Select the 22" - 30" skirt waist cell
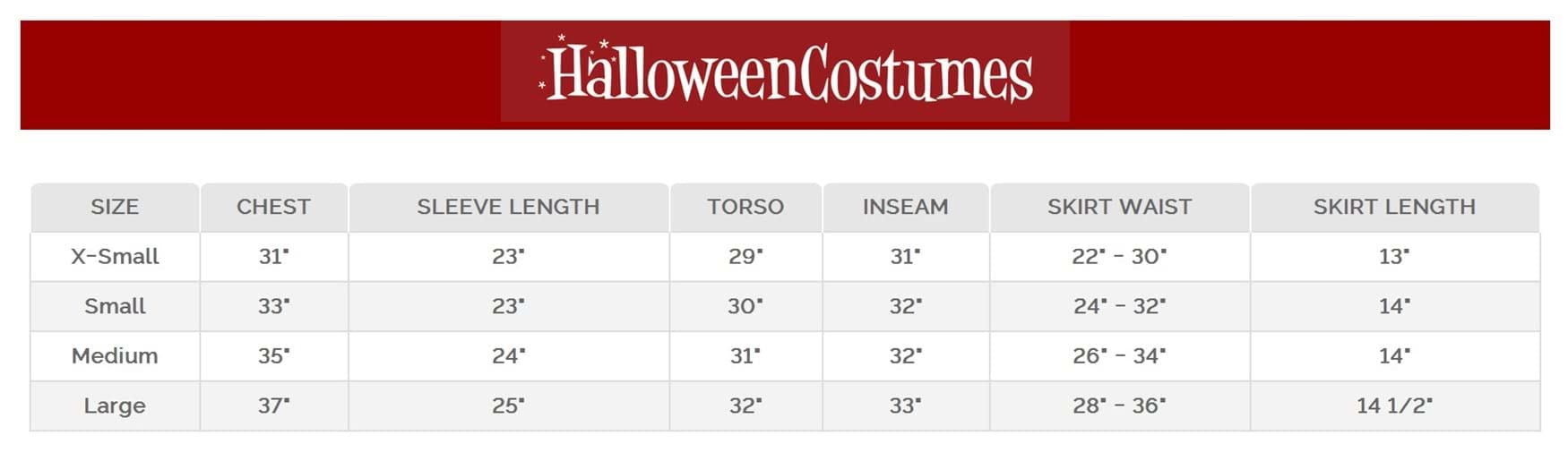1568x461 pixels. [x=1119, y=257]
